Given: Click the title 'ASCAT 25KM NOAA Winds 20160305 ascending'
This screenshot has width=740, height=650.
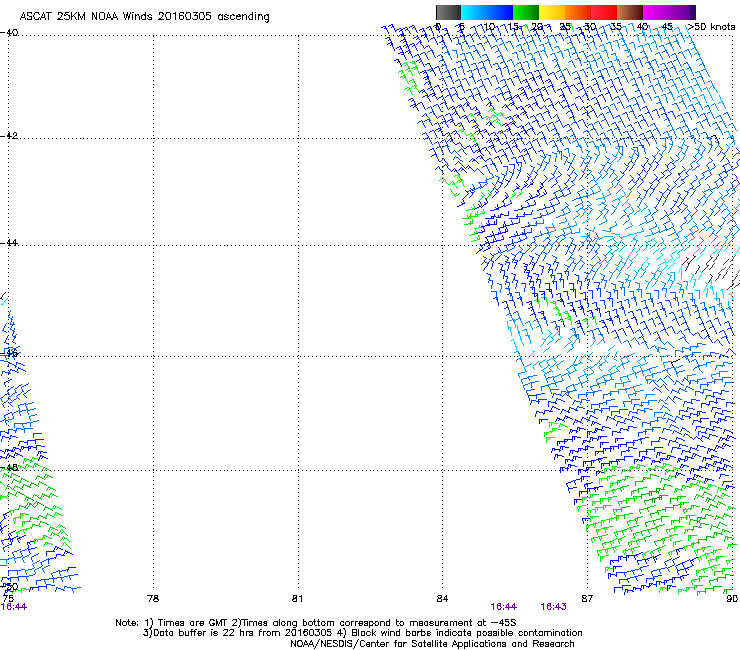Looking at the screenshot, I should click(144, 17).
